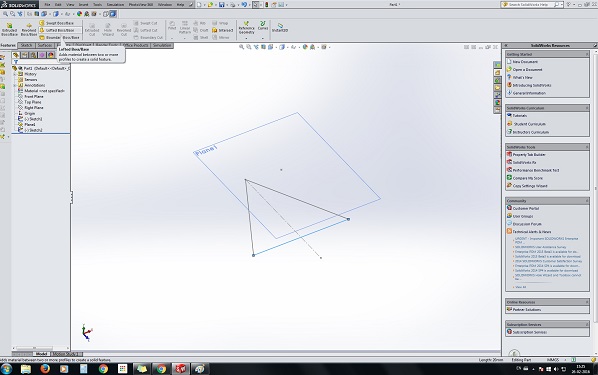Click the Windows Start button

click(x=6, y=369)
